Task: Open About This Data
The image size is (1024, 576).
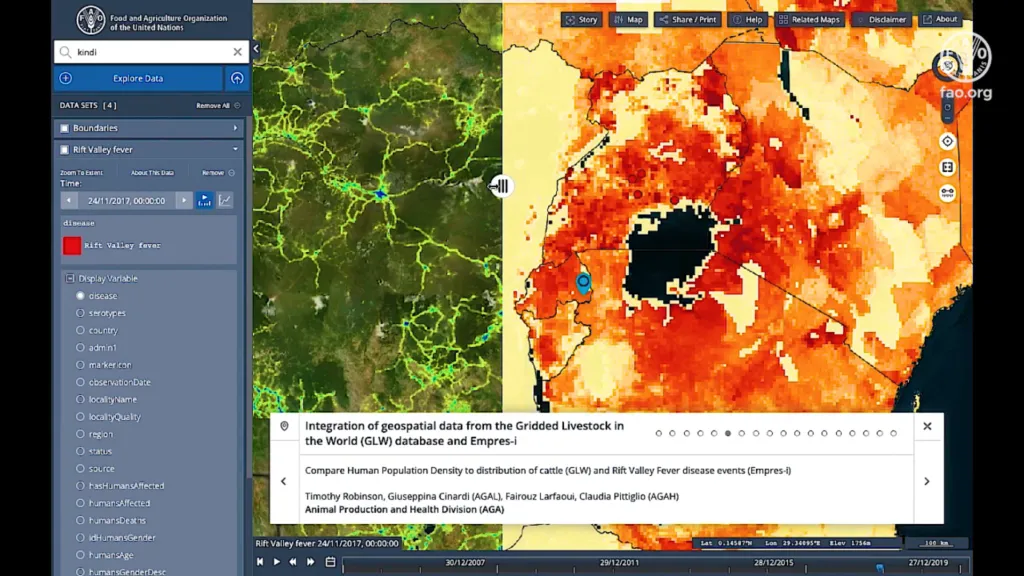Action: 152,173
